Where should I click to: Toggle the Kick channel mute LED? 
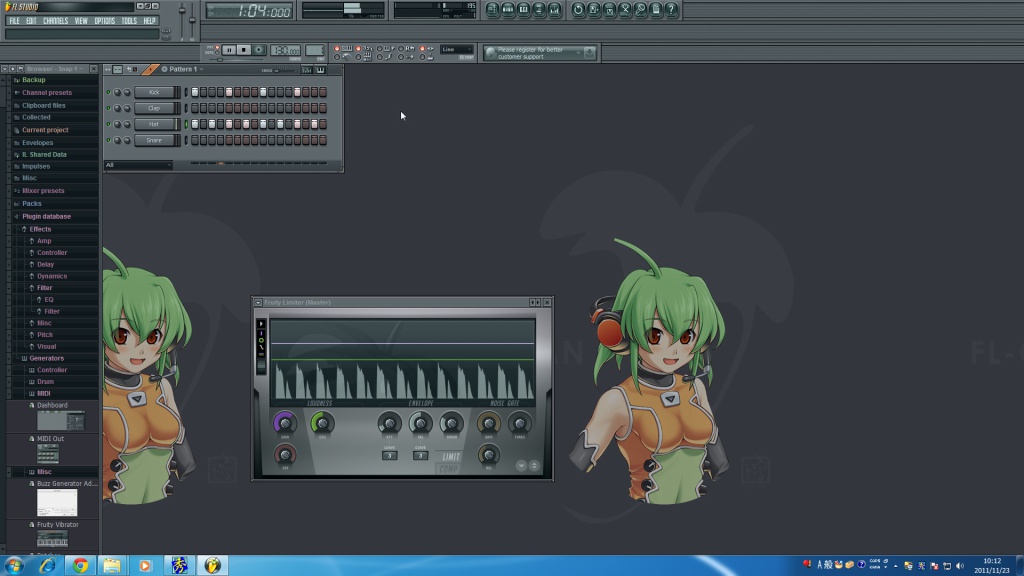click(x=108, y=92)
